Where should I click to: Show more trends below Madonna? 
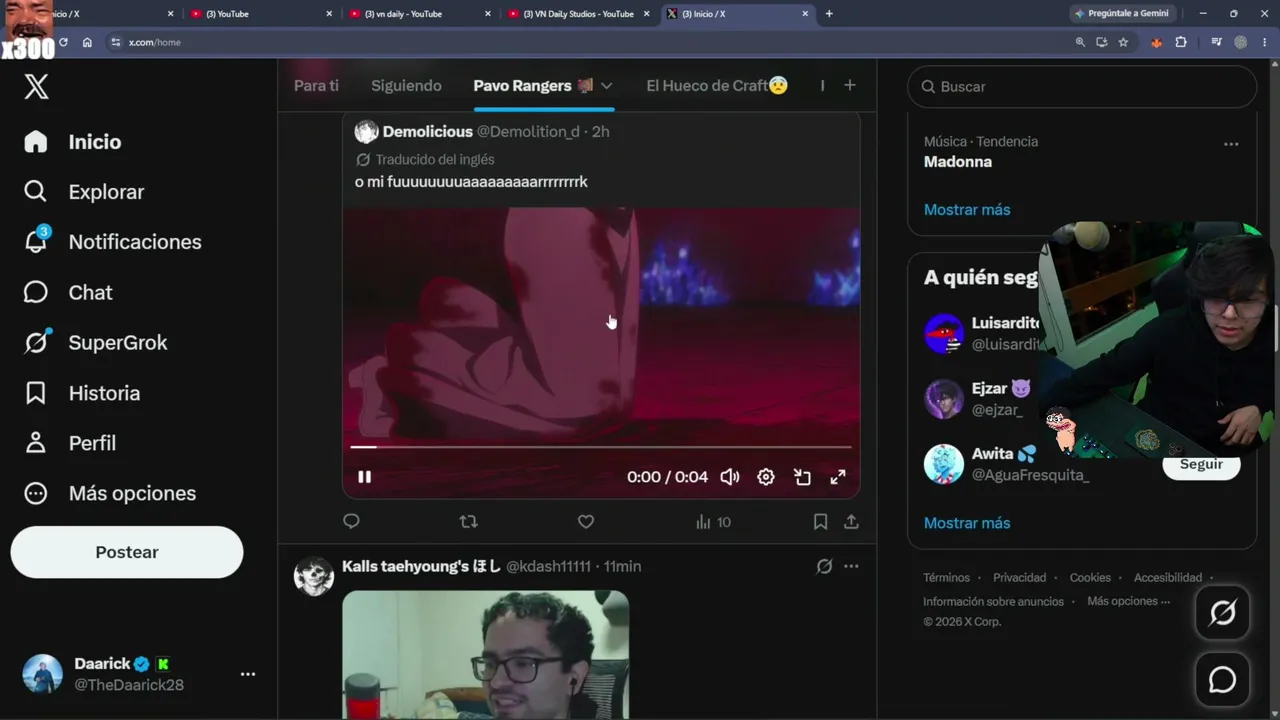[967, 210]
